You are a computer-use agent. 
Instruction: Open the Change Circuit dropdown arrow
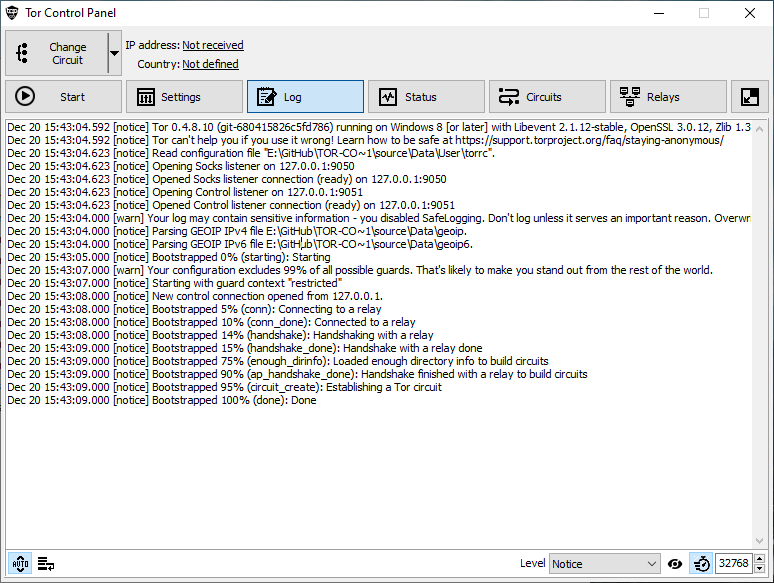(x=115, y=53)
